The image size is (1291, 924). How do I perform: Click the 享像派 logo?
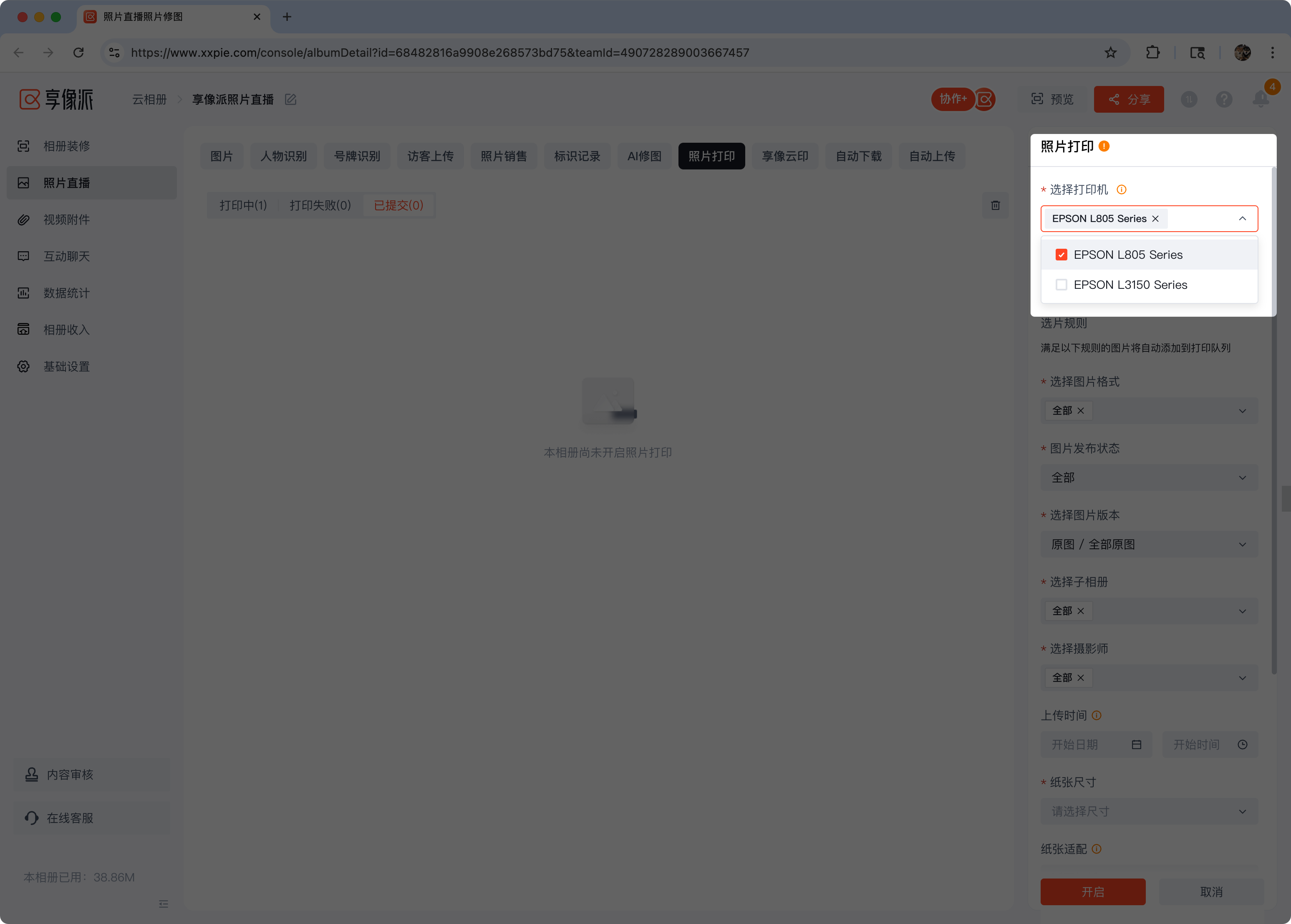coord(56,99)
